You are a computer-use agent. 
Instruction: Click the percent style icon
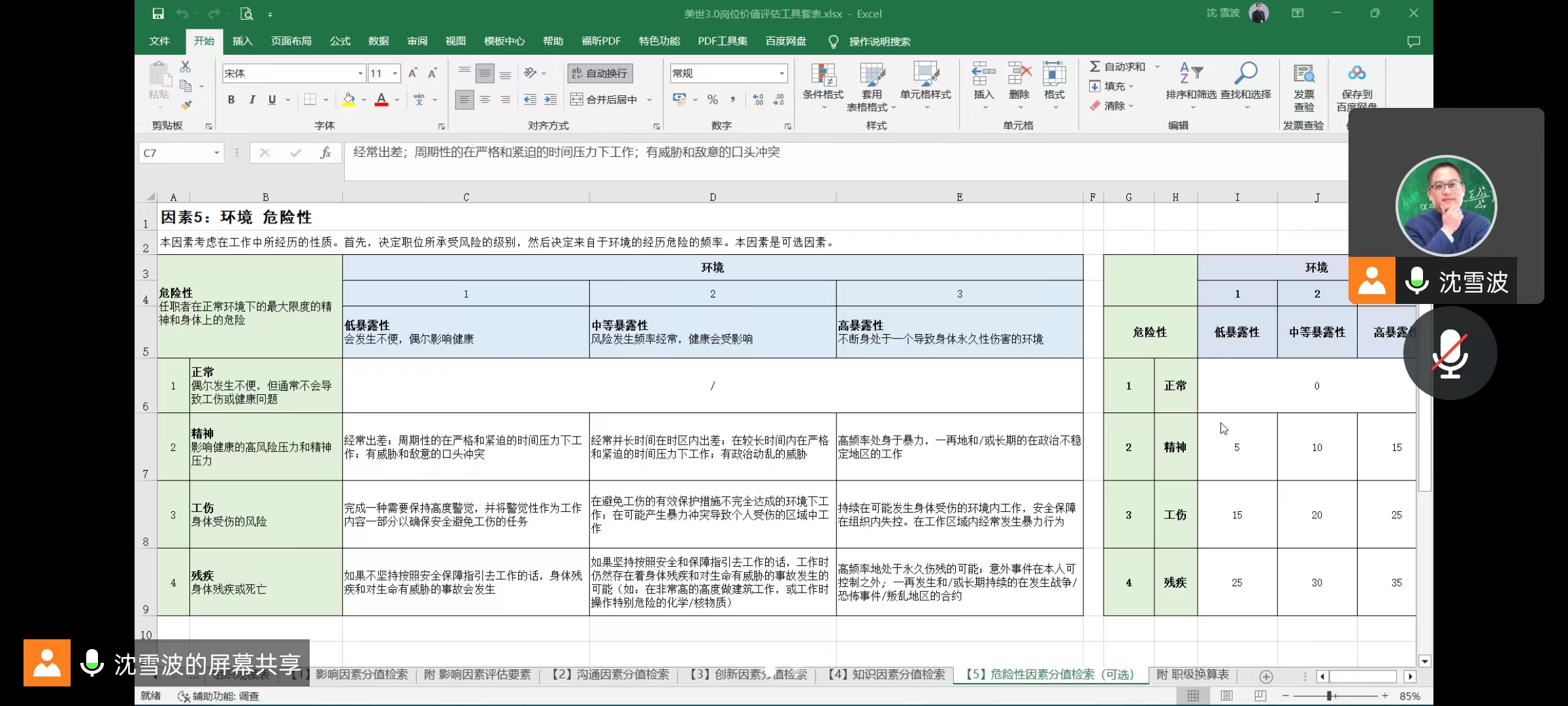tap(713, 99)
